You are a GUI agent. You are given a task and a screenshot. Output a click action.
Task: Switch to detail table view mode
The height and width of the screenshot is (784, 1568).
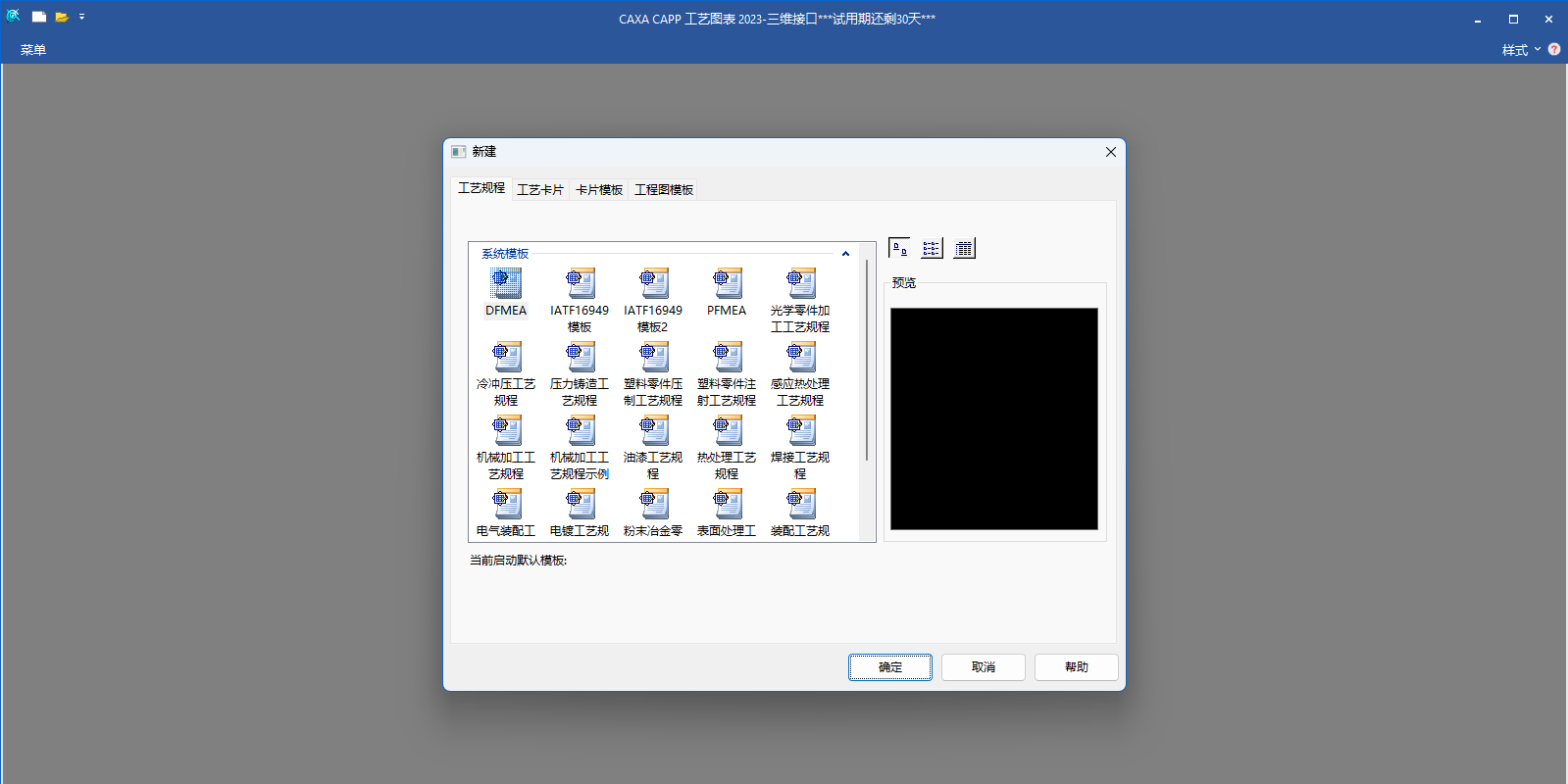(964, 248)
